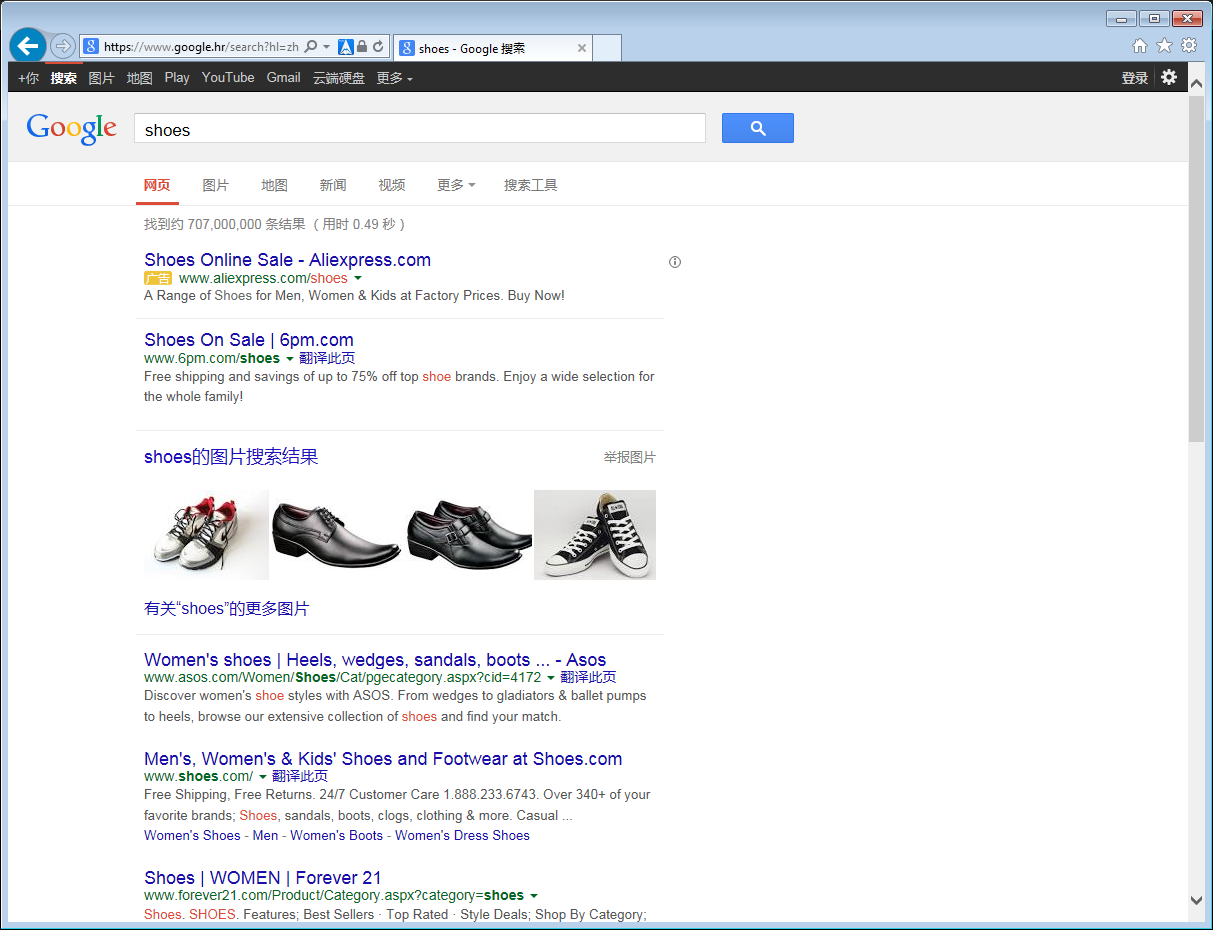Expand '更多' dropdown in the Google top bar
Viewport: 1213px width, 930px height.
(394, 78)
